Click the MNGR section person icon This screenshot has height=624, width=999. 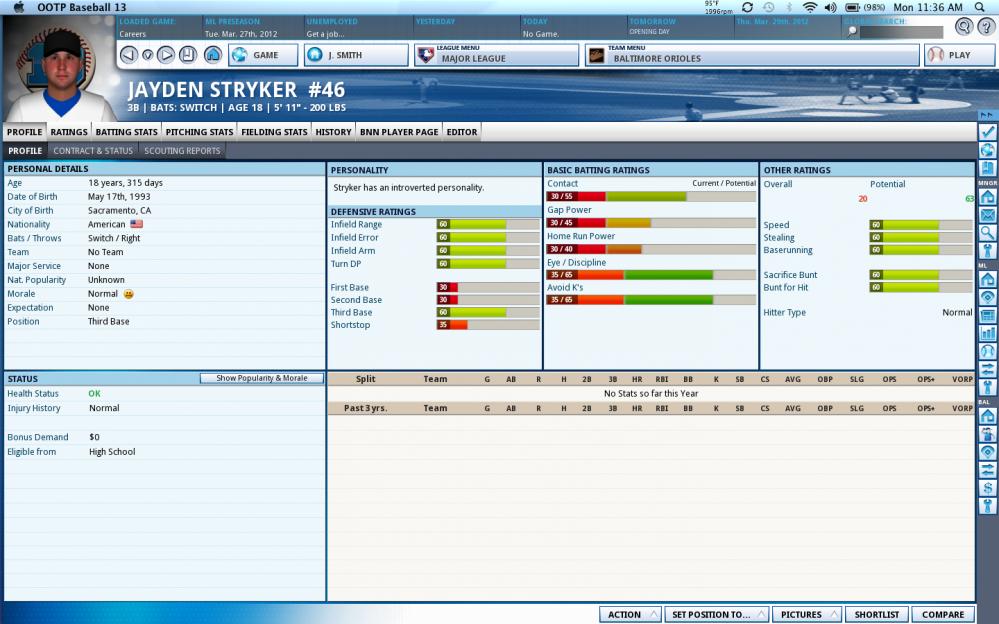click(x=988, y=250)
